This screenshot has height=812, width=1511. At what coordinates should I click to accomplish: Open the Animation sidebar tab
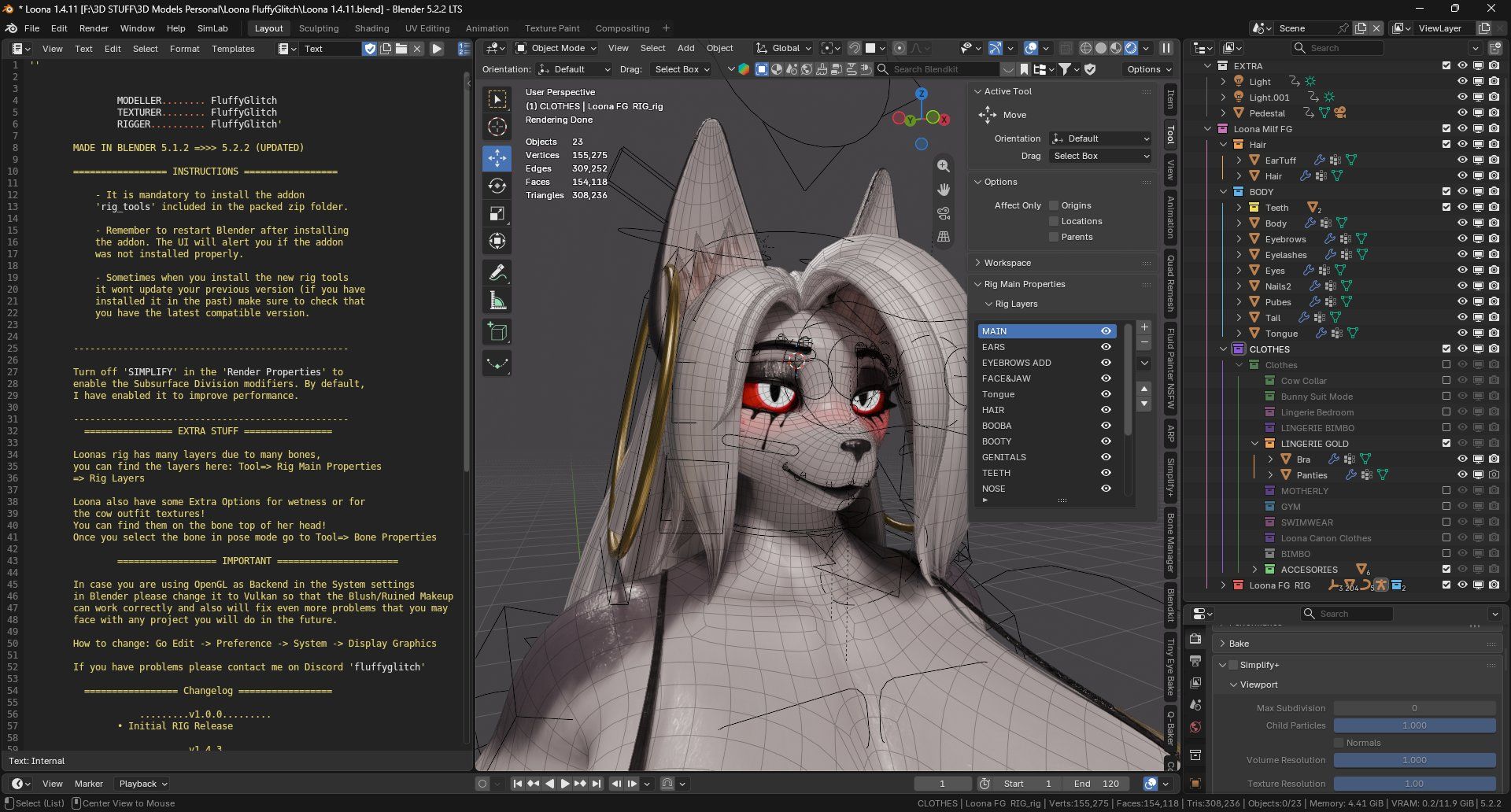point(1170,217)
